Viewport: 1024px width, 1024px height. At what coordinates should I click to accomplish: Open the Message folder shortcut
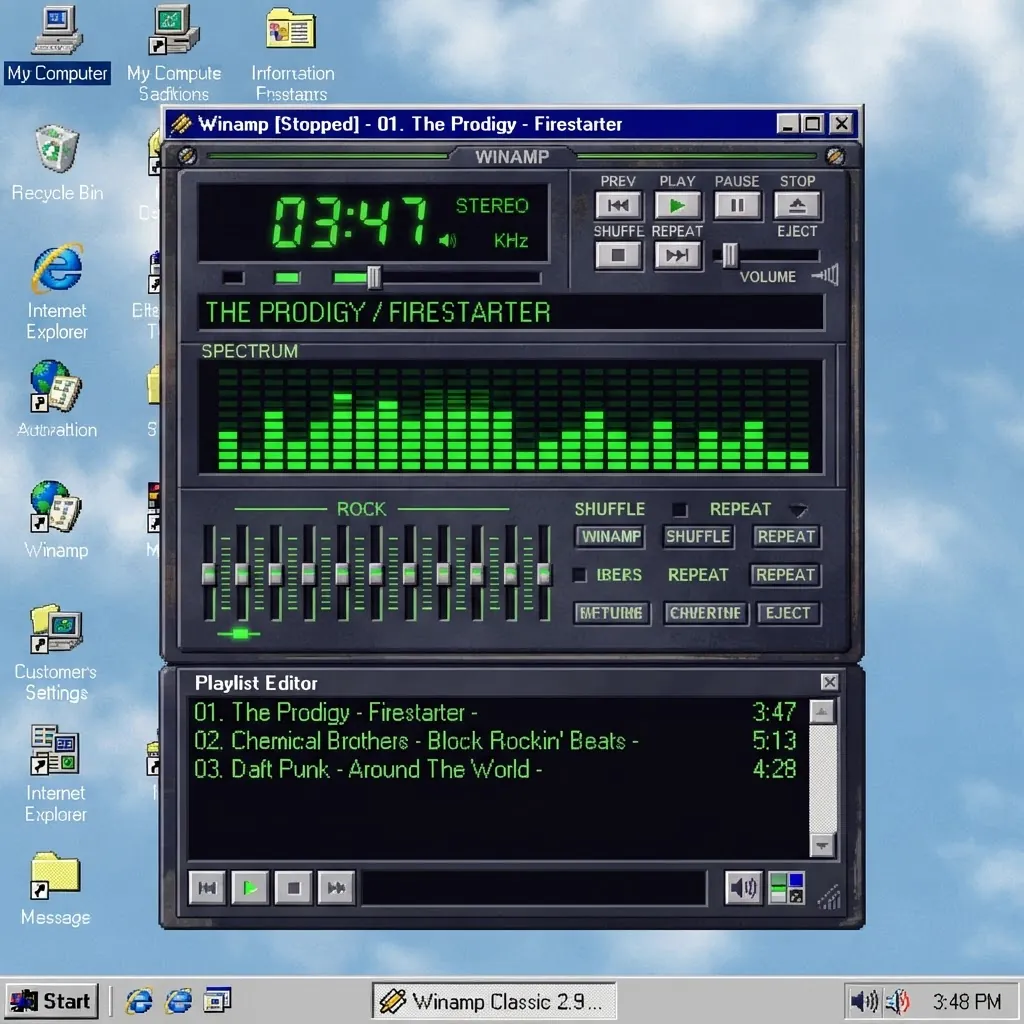pyautogui.click(x=56, y=889)
